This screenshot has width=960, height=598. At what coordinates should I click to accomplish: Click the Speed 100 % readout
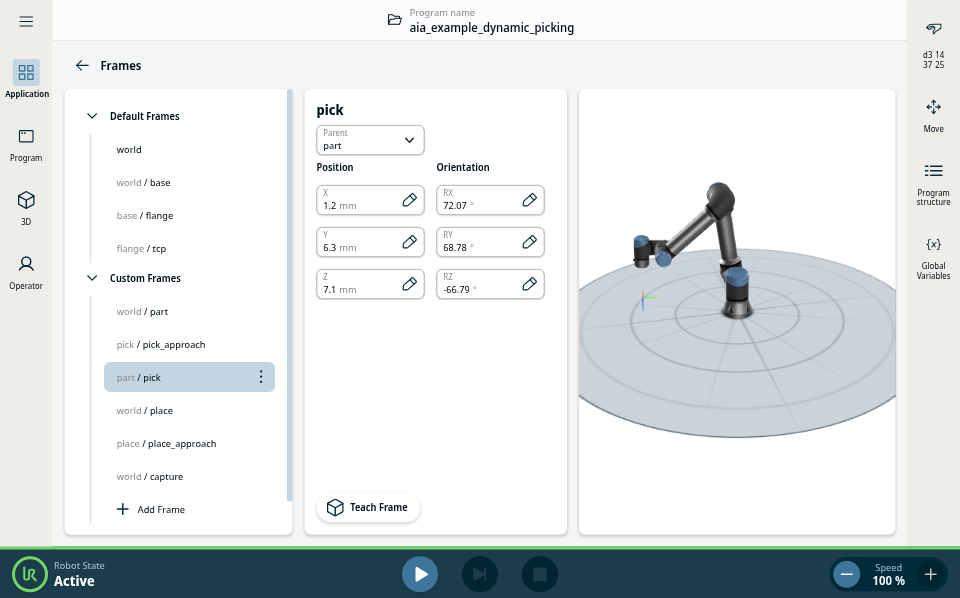[x=888, y=574]
